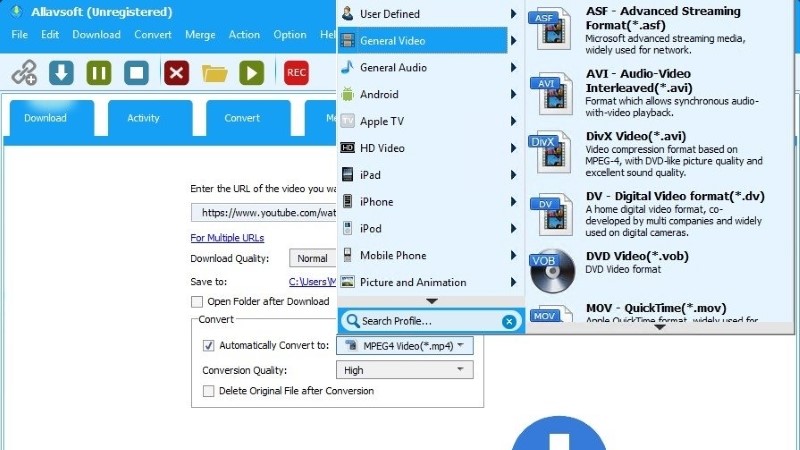
Task: Uncheck Automatically Convert to checkbox
Action: pyautogui.click(x=208, y=345)
